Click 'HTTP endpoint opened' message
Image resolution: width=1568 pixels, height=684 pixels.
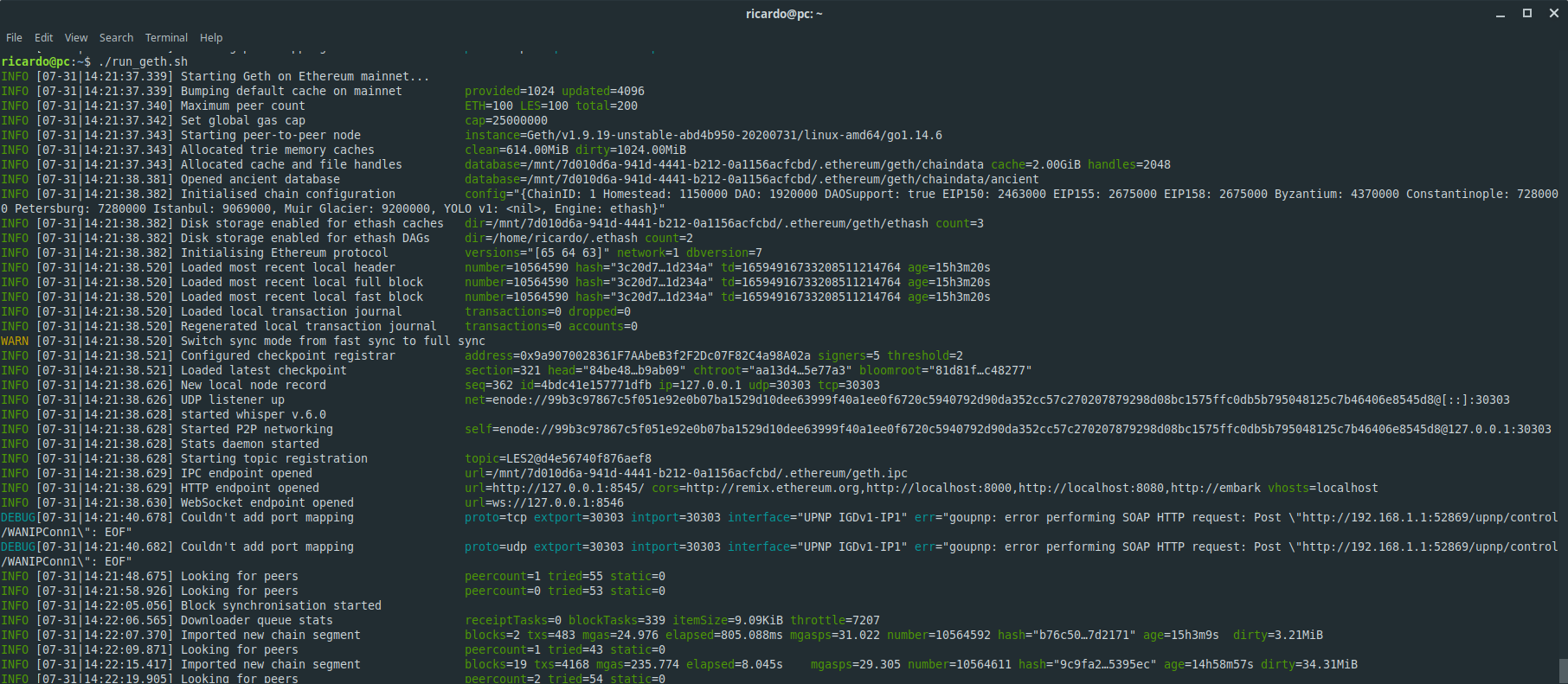249,488
